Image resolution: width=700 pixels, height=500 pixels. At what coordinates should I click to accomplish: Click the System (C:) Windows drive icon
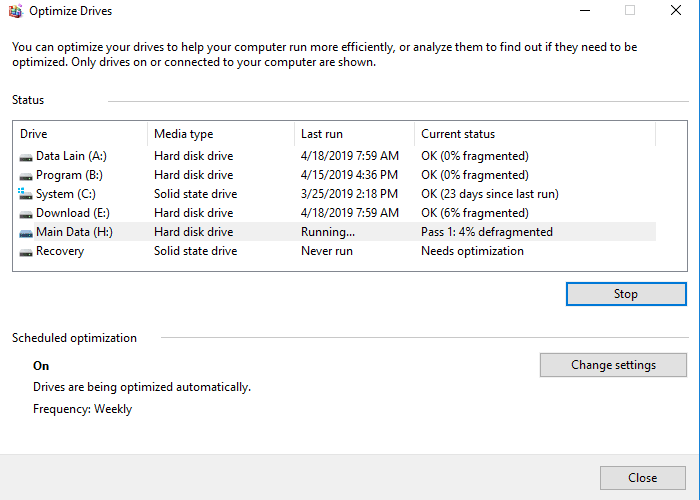coord(25,194)
